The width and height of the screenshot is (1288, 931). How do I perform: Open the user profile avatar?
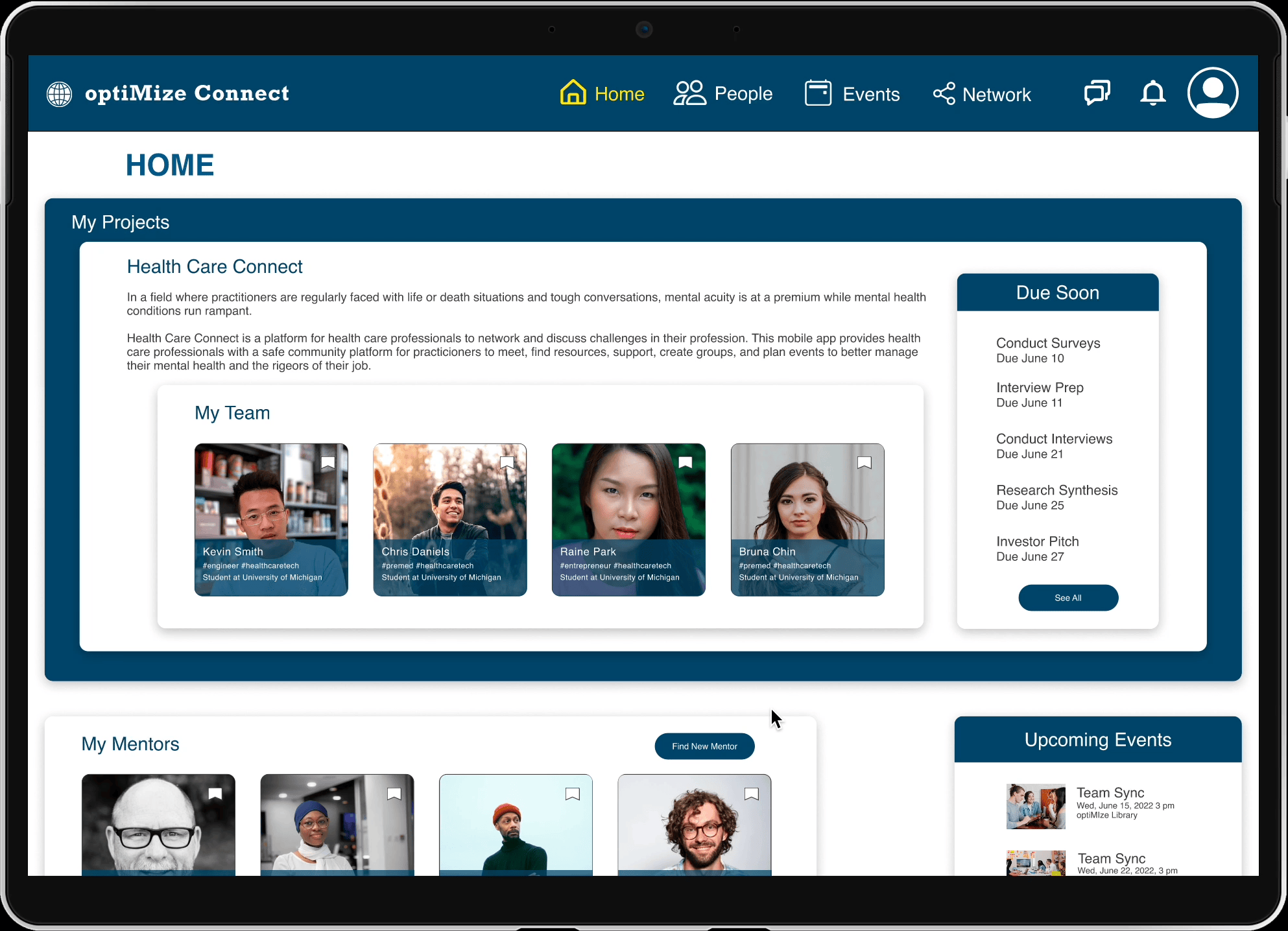tap(1213, 93)
